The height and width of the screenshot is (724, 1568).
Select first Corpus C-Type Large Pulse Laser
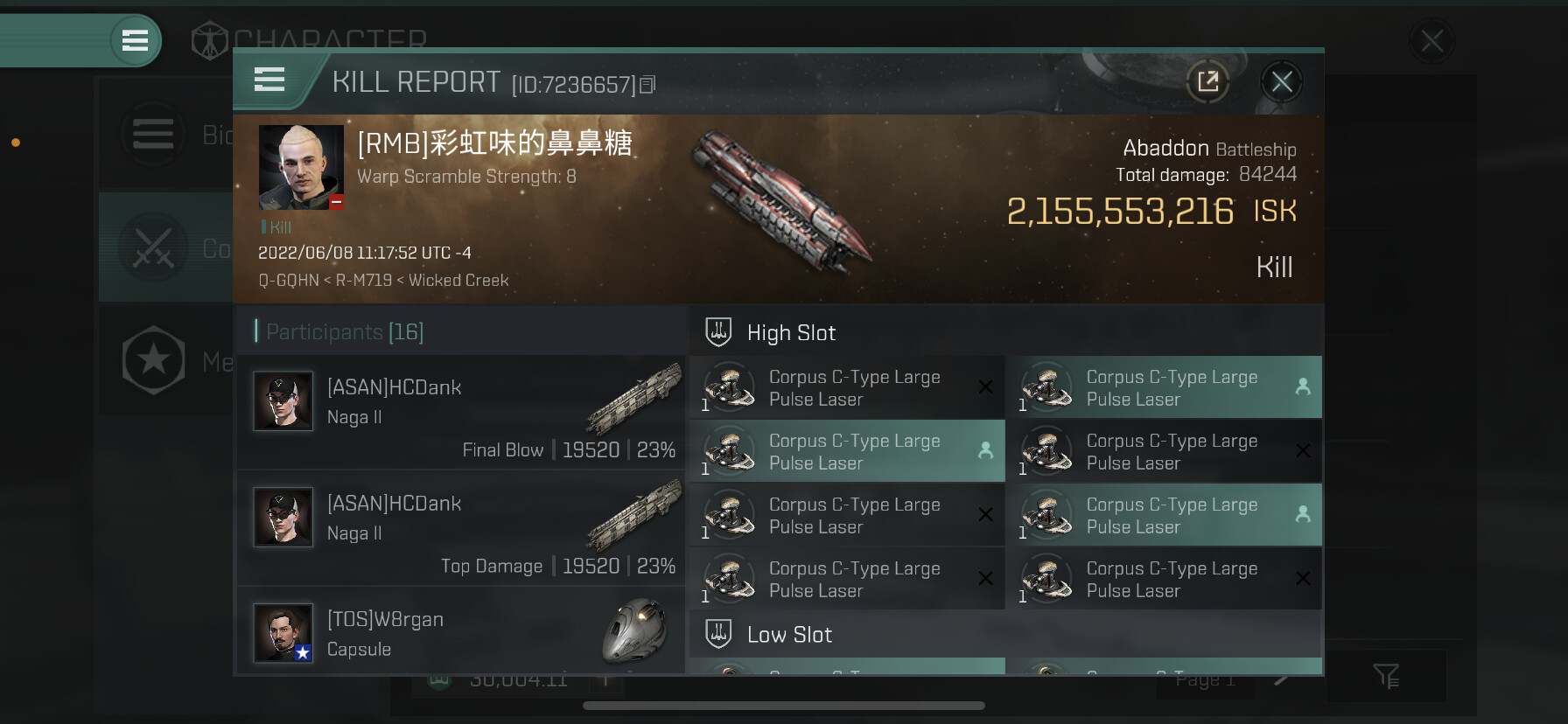click(x=847, y=387)
